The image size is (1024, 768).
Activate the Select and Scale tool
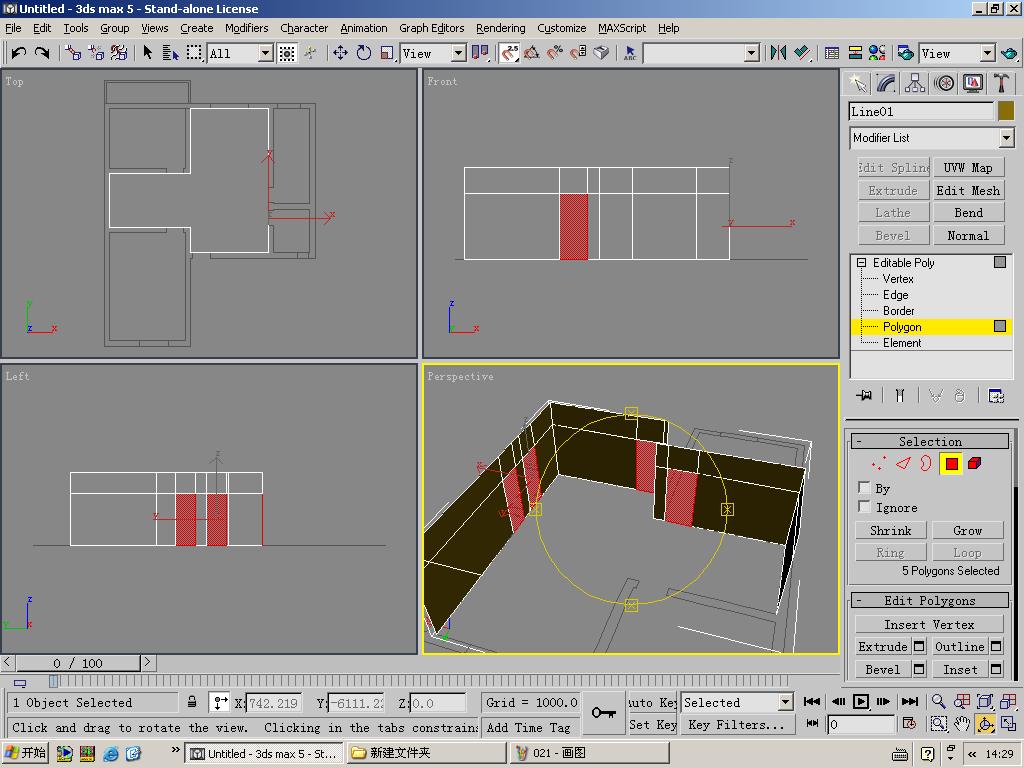click(387, 53)
